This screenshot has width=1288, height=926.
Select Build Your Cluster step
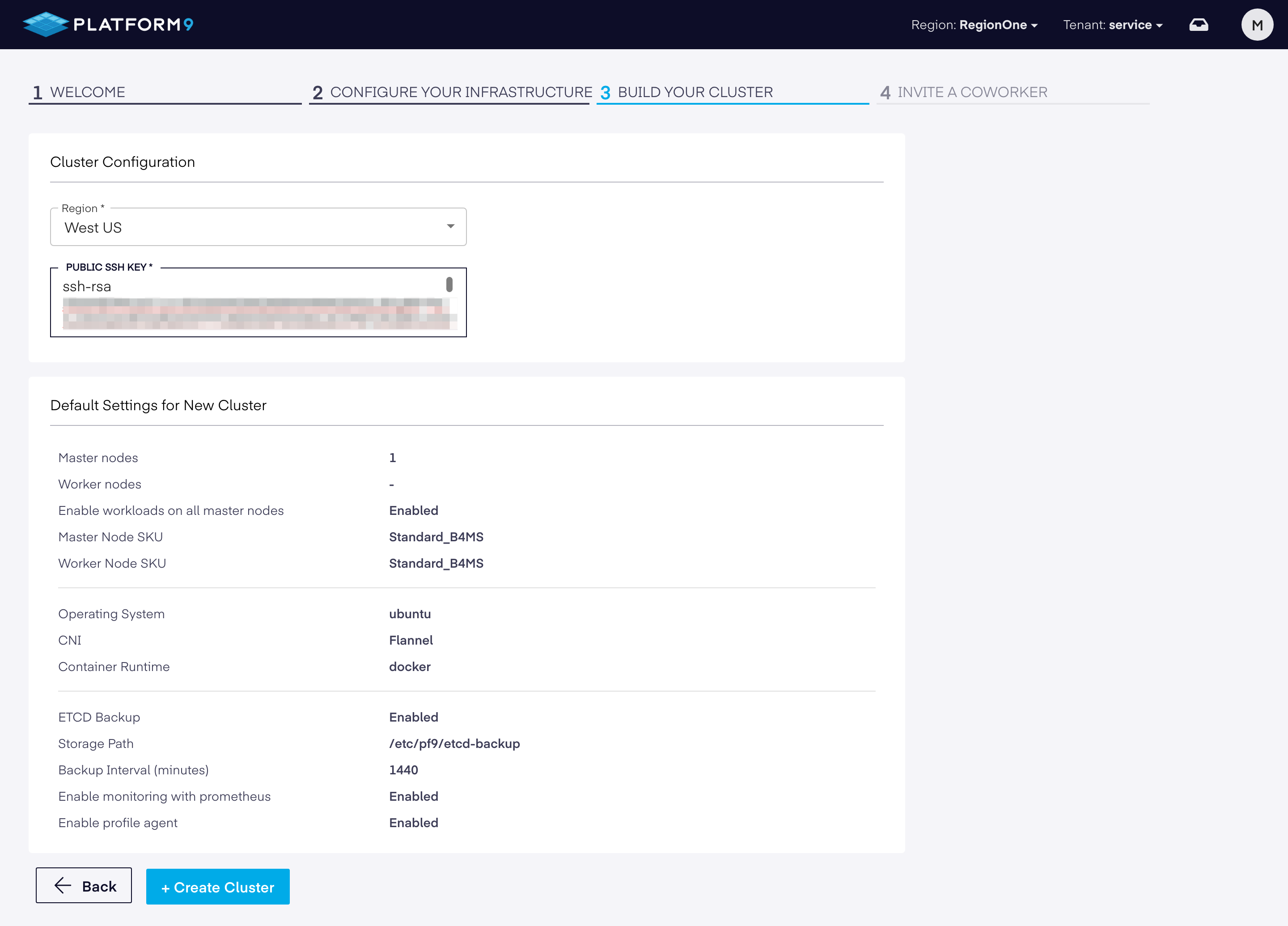coord(695,92)
